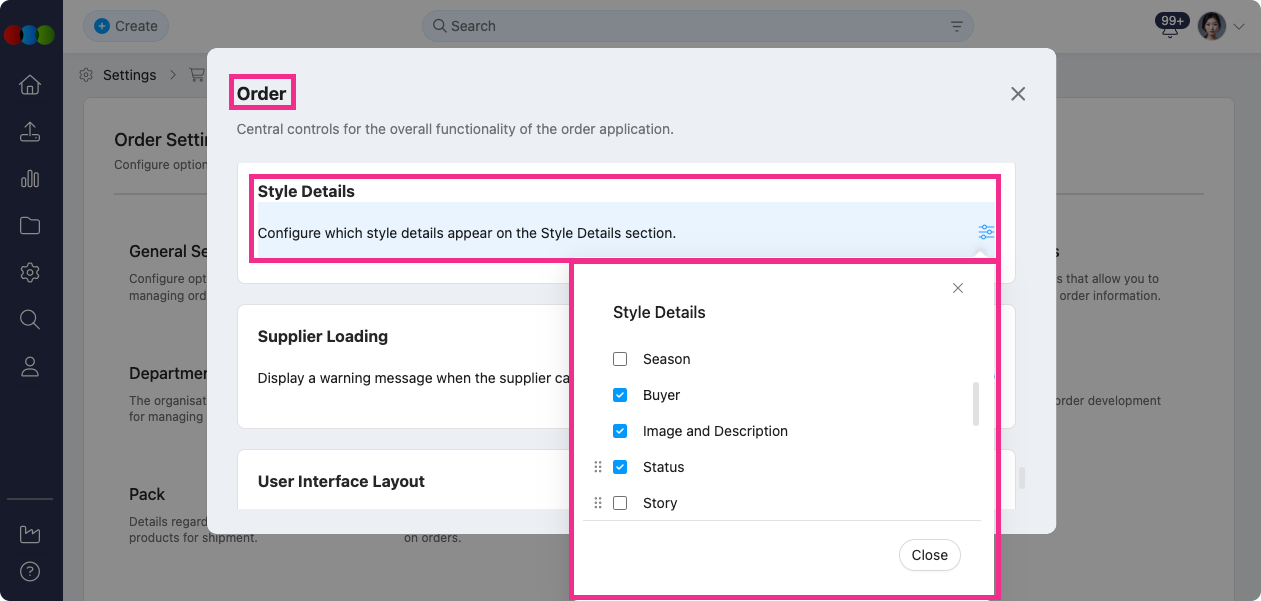
Task: Uncheck Image and Description checkbox
Action: pyautogui.click(x=620, y=431)
